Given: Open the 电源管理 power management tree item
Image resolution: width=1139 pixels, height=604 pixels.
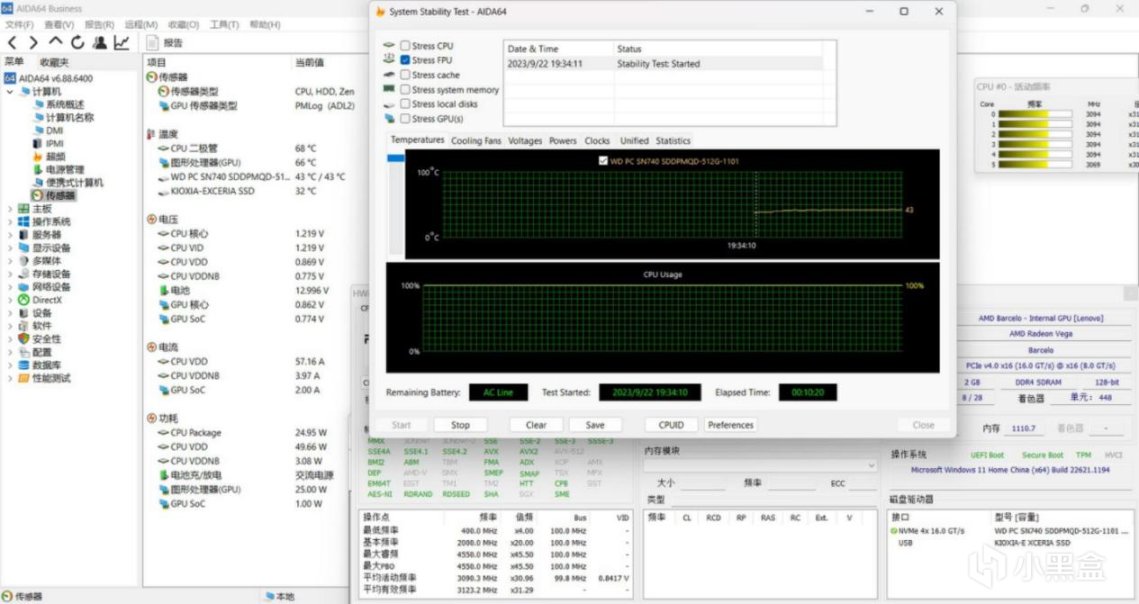Looking at the screenshot, I should (x=59, y=169).
